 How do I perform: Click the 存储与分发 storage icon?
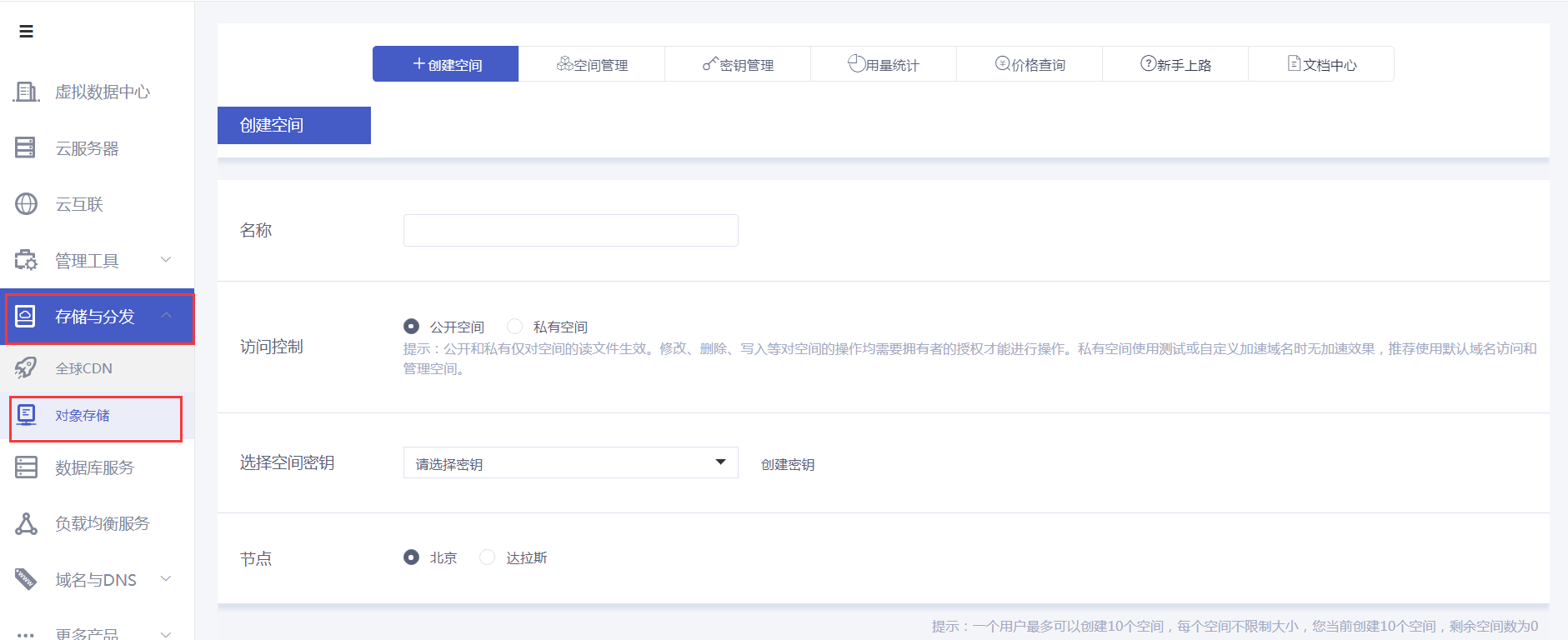pyautogui.click(x=26, y=317)
